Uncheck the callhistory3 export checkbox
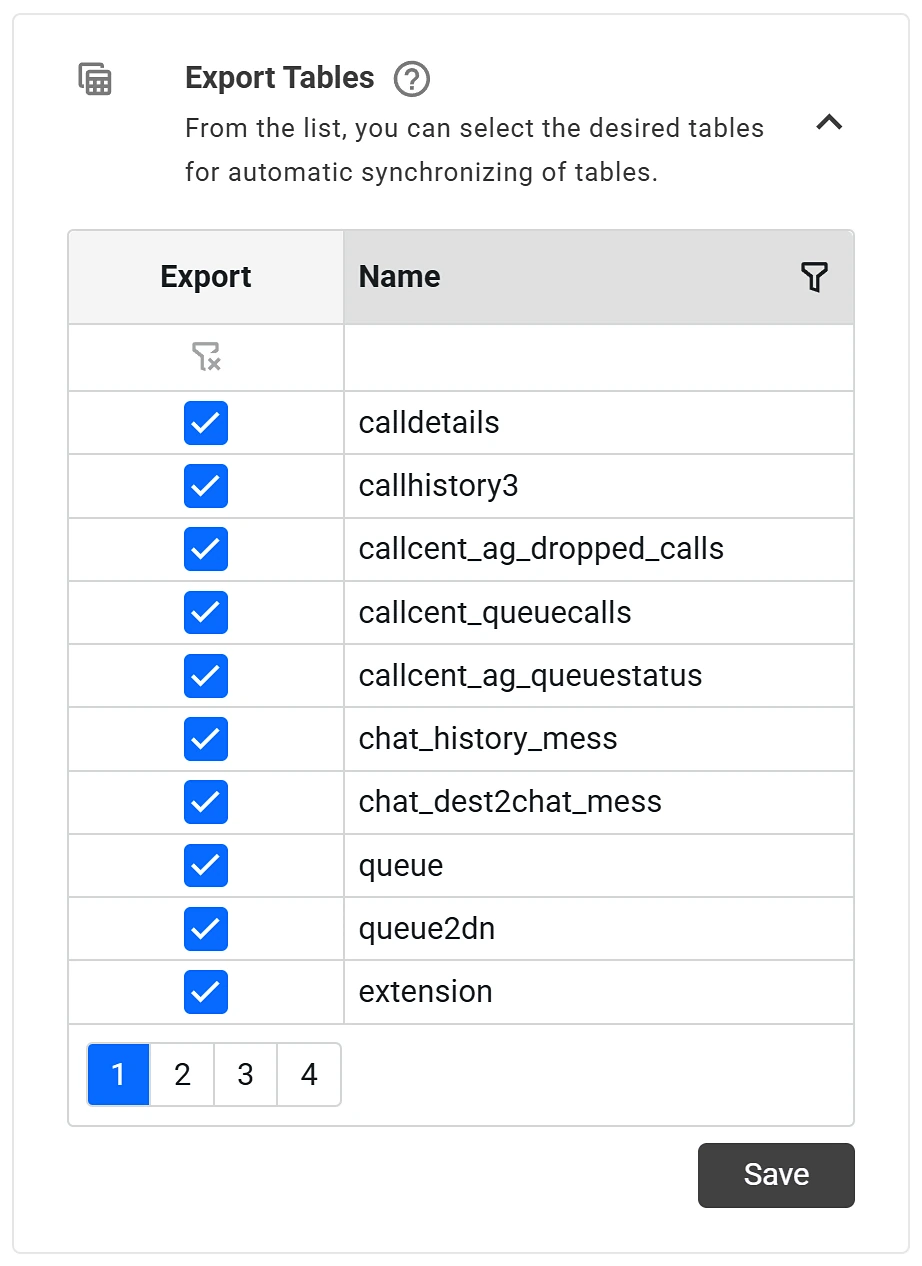The width and height of the screenshot is (922, 1266). pyautogui.click(x=206, y=486)
